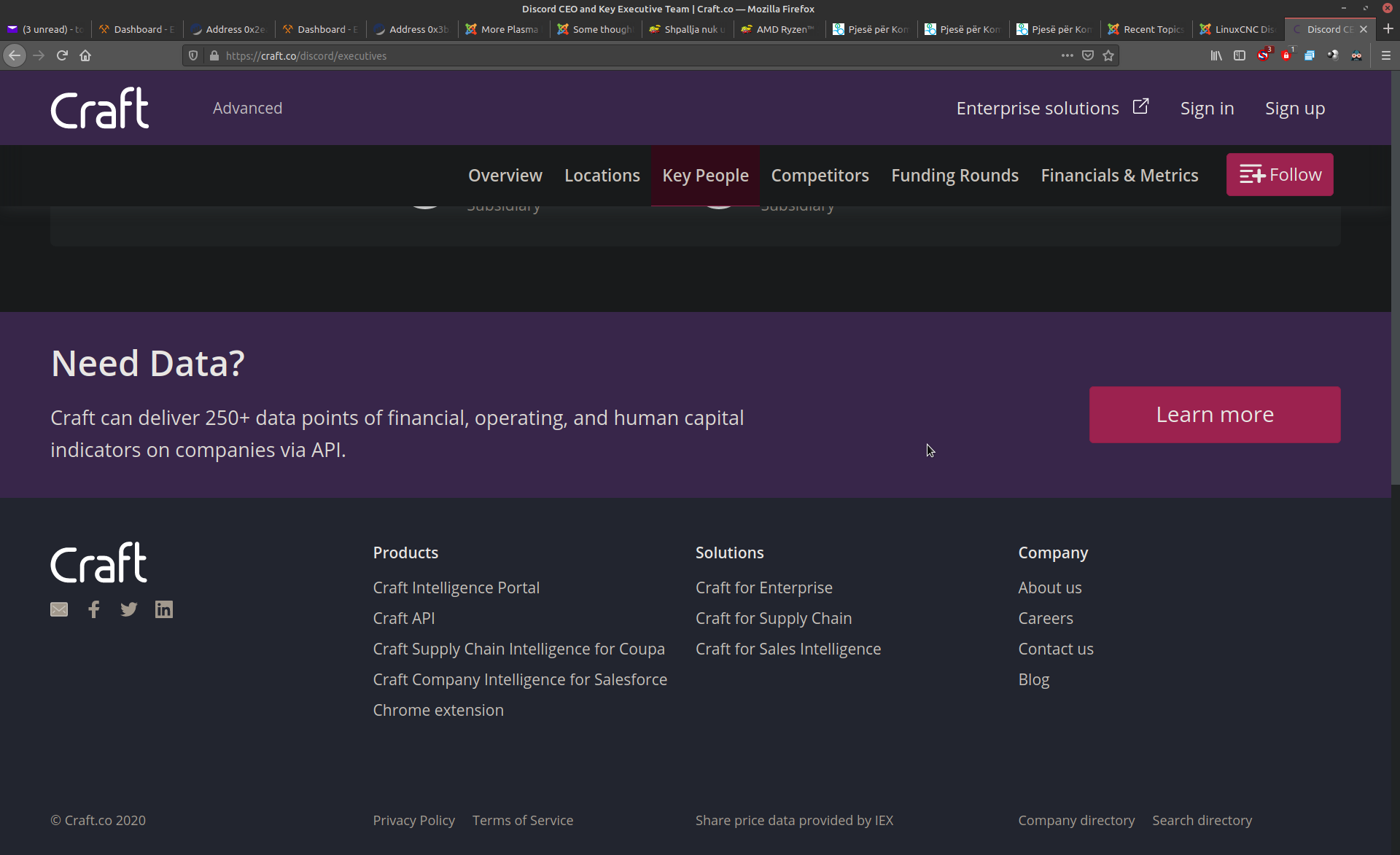Save page to Pocket
This screenshot has height=855, width=1400.
[1088, 55]
